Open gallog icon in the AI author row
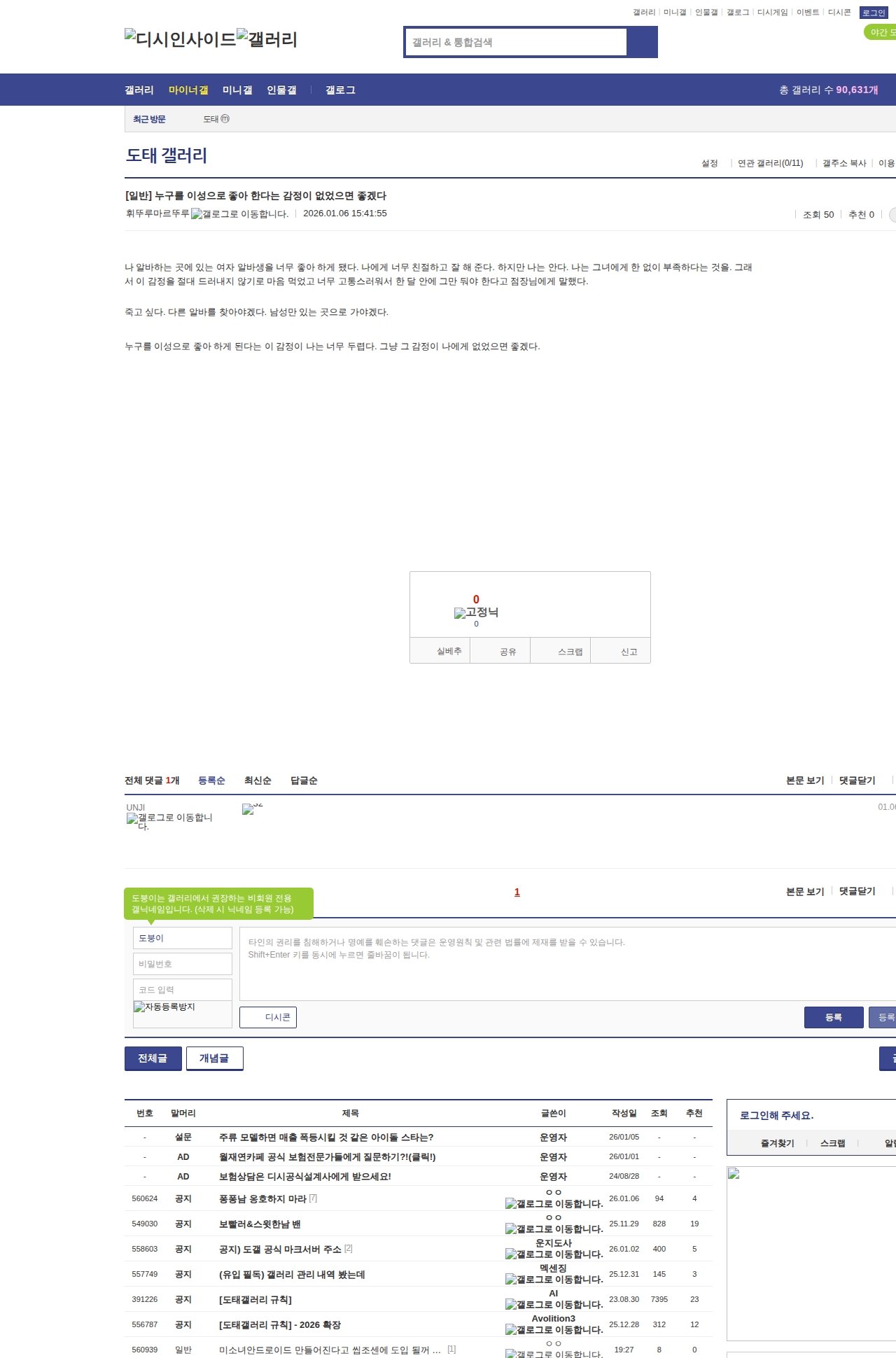896x1358 pixels. [554, 1304]
